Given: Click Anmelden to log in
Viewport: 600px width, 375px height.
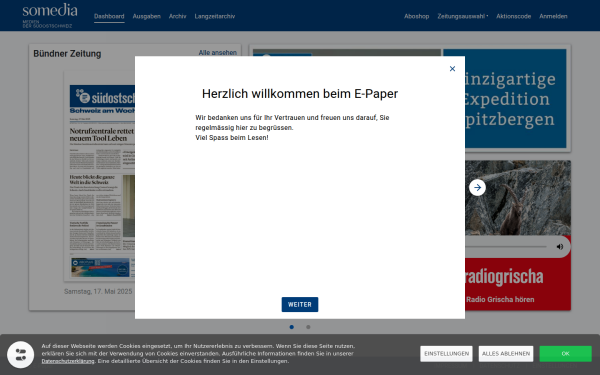Looking at the screenshot, I should tap(553, 16).
